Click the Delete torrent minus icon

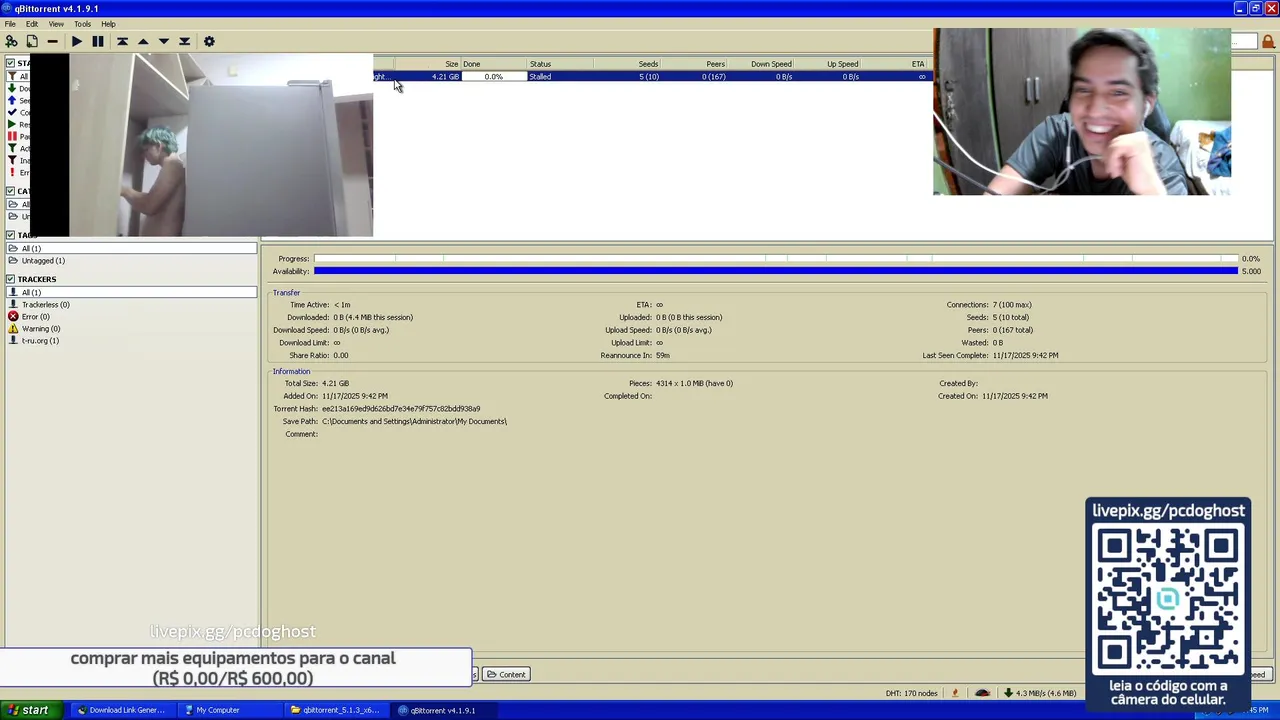tap(53, 41)
